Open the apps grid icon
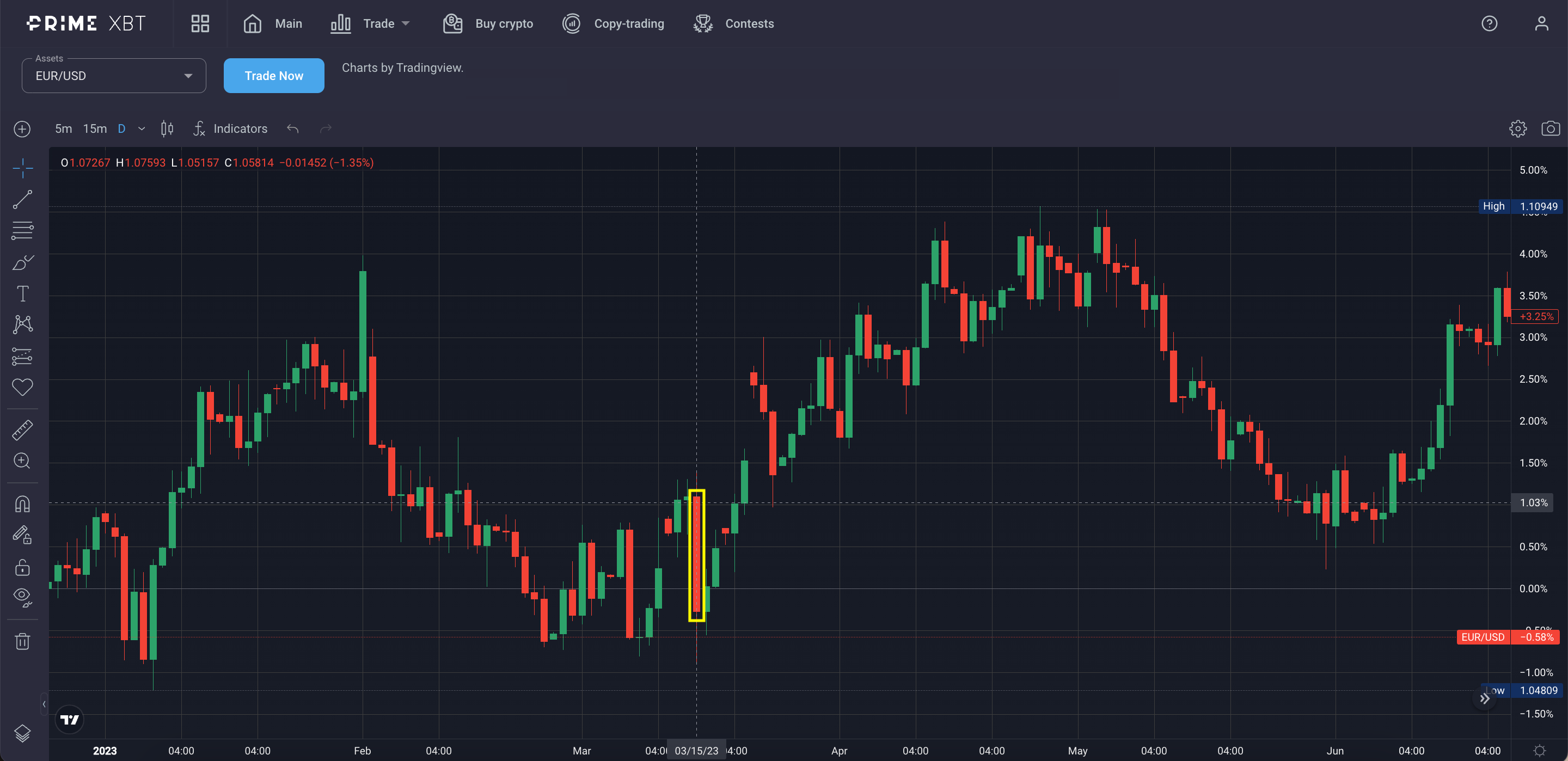This screenshot has height=761, width=1568. [200, 24]
